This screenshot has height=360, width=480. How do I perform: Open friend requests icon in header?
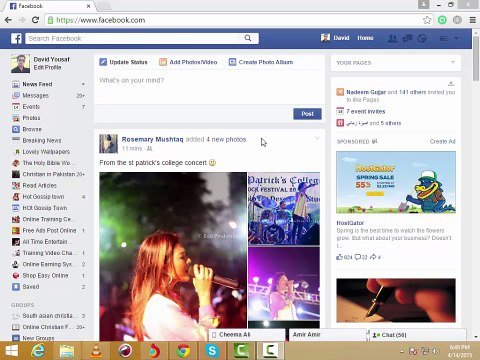click(x=393, y=38)
